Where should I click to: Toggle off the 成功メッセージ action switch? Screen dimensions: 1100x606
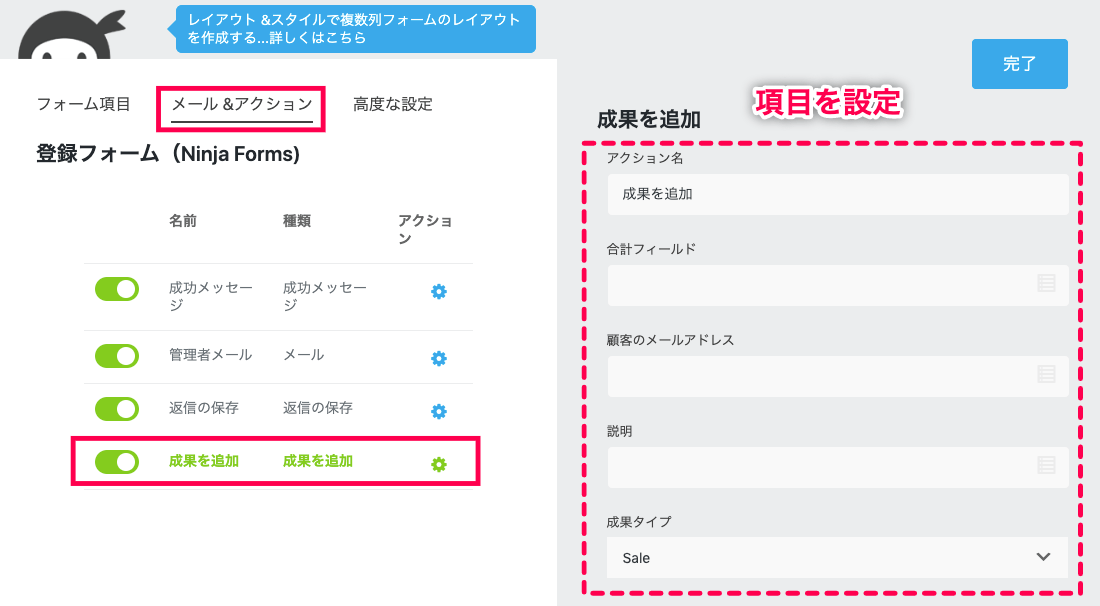(117, 289)
